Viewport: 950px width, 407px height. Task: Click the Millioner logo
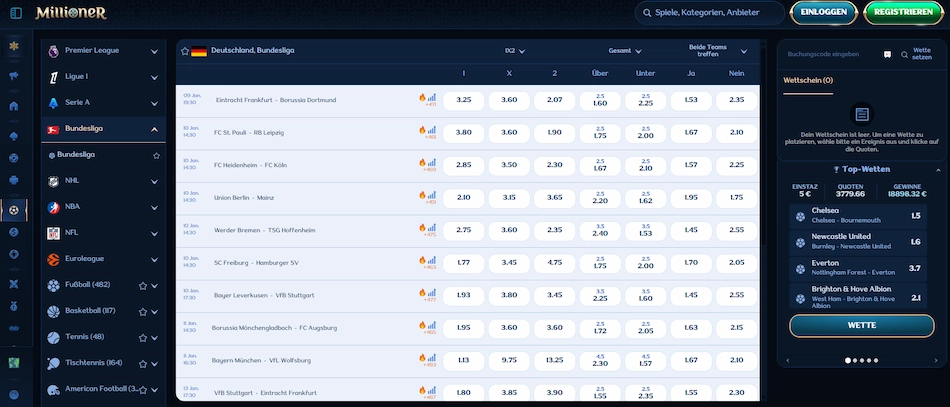coord(71,13)
